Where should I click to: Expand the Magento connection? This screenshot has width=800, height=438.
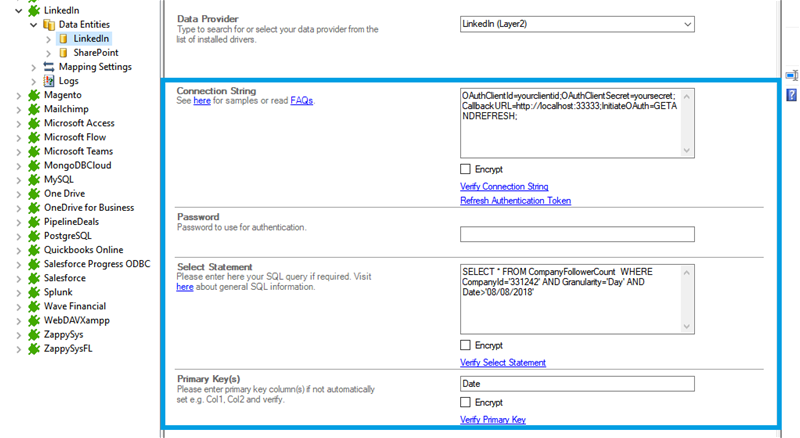(x=19, y=95)
